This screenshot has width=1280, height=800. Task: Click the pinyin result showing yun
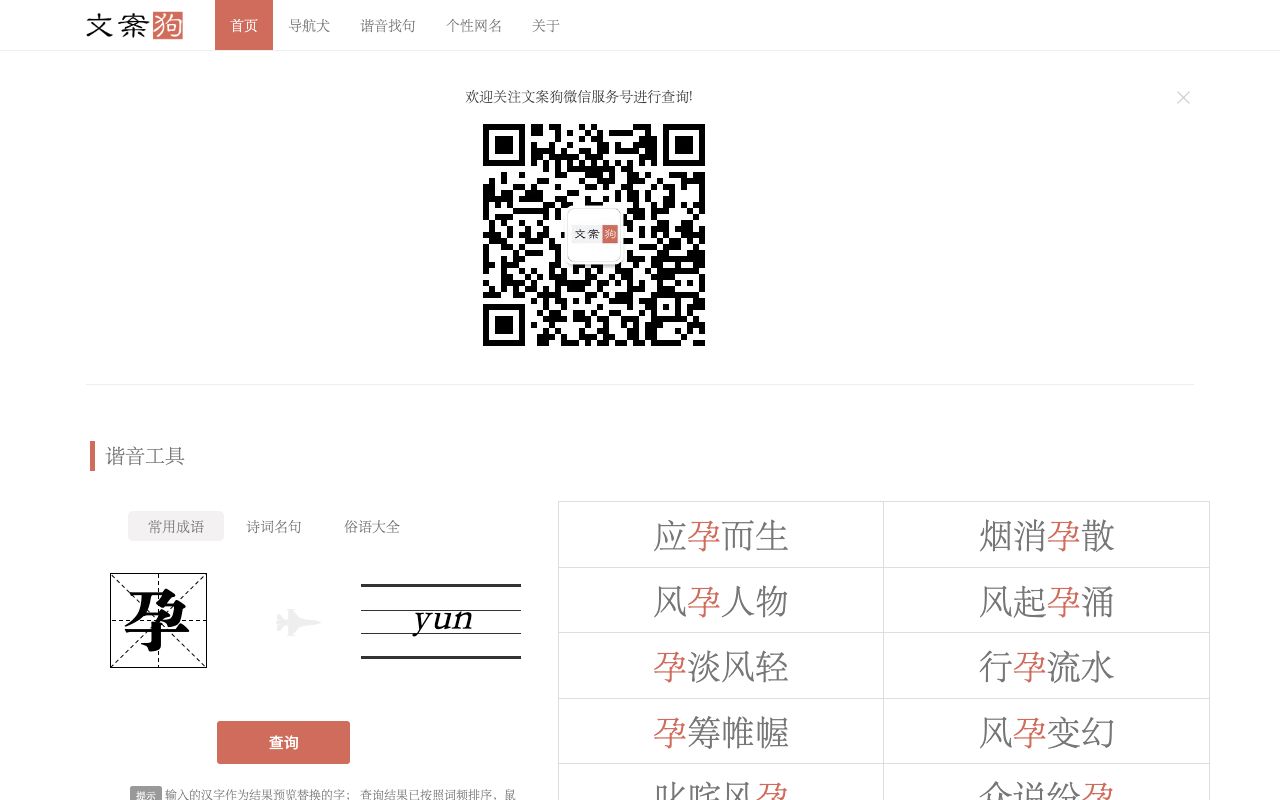[x=441, y=620]
